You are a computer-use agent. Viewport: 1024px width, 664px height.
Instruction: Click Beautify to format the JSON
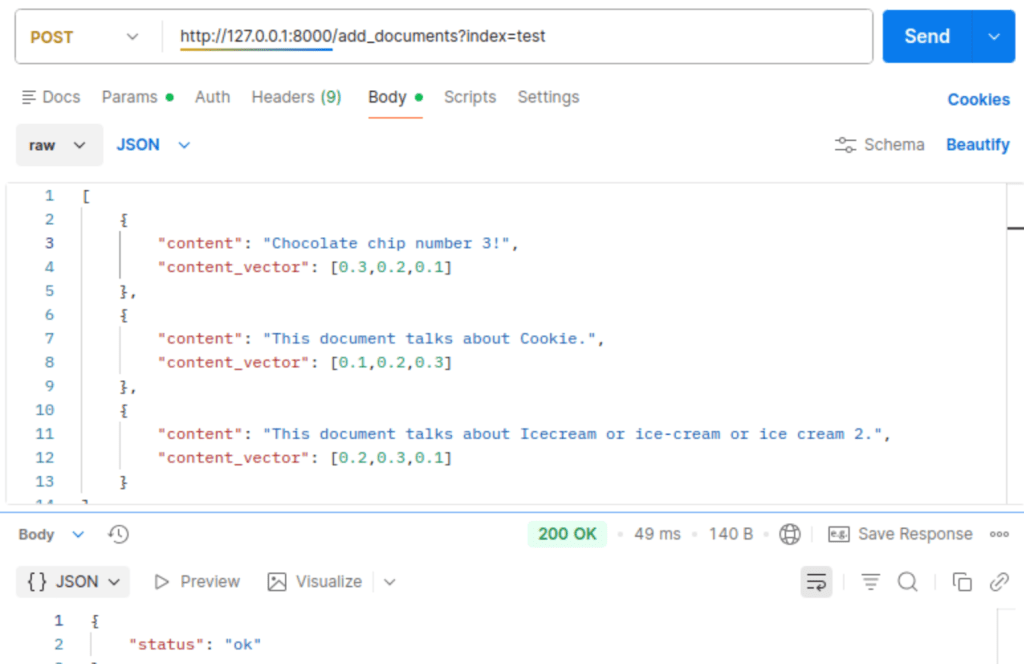coord(977,145)
